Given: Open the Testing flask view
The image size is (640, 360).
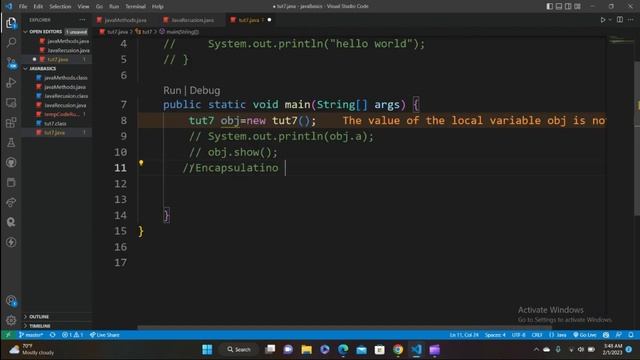Looking at the screenshot, I should (x=11, y=142).
